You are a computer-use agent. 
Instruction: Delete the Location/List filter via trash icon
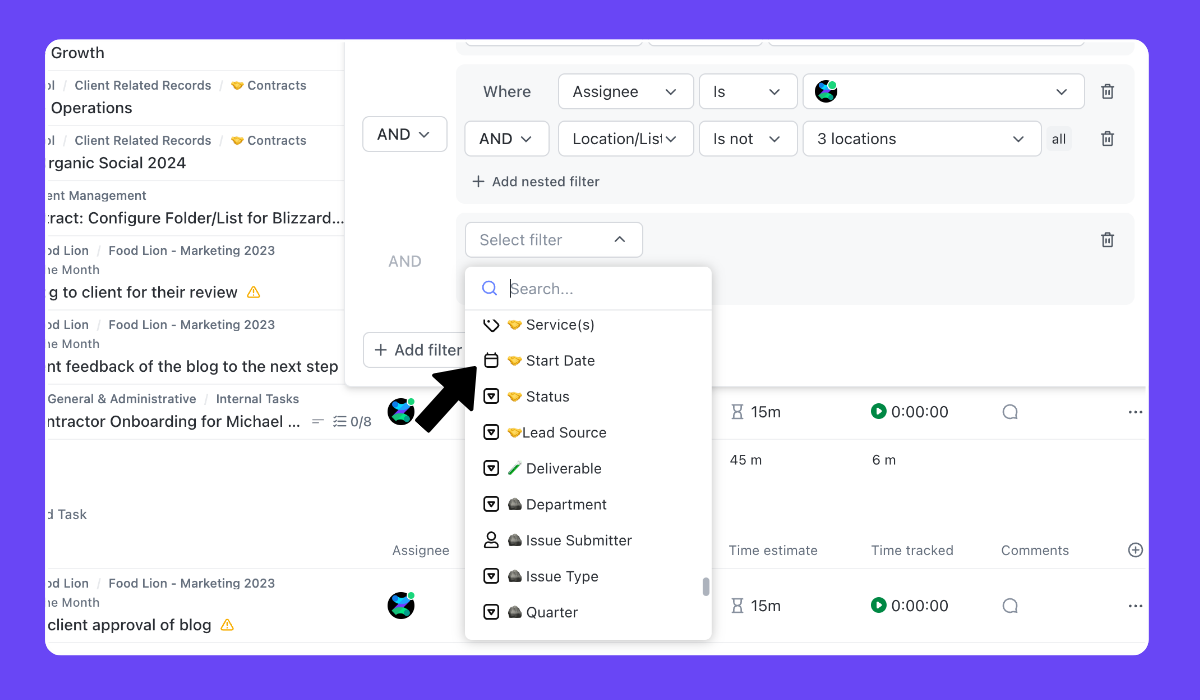[x=1107, y=138]
